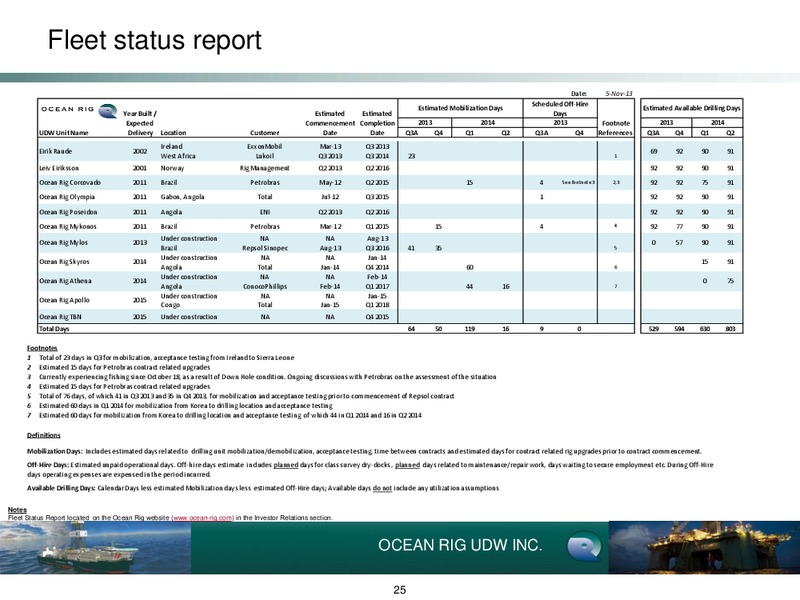Select the Ocean Rig TBN row name

point(60,317)
